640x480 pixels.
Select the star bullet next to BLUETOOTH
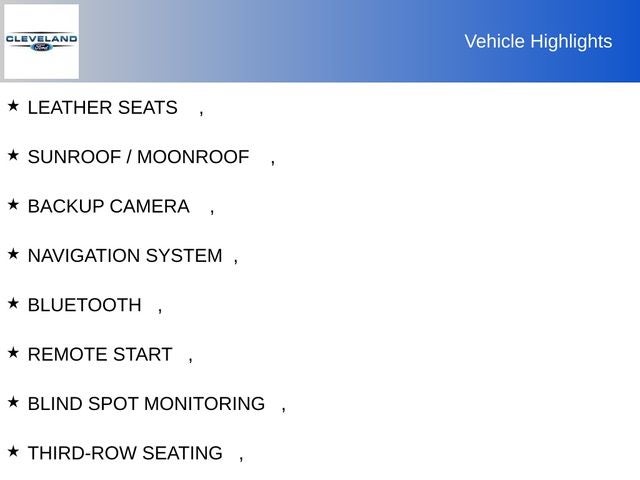point(13,303)
